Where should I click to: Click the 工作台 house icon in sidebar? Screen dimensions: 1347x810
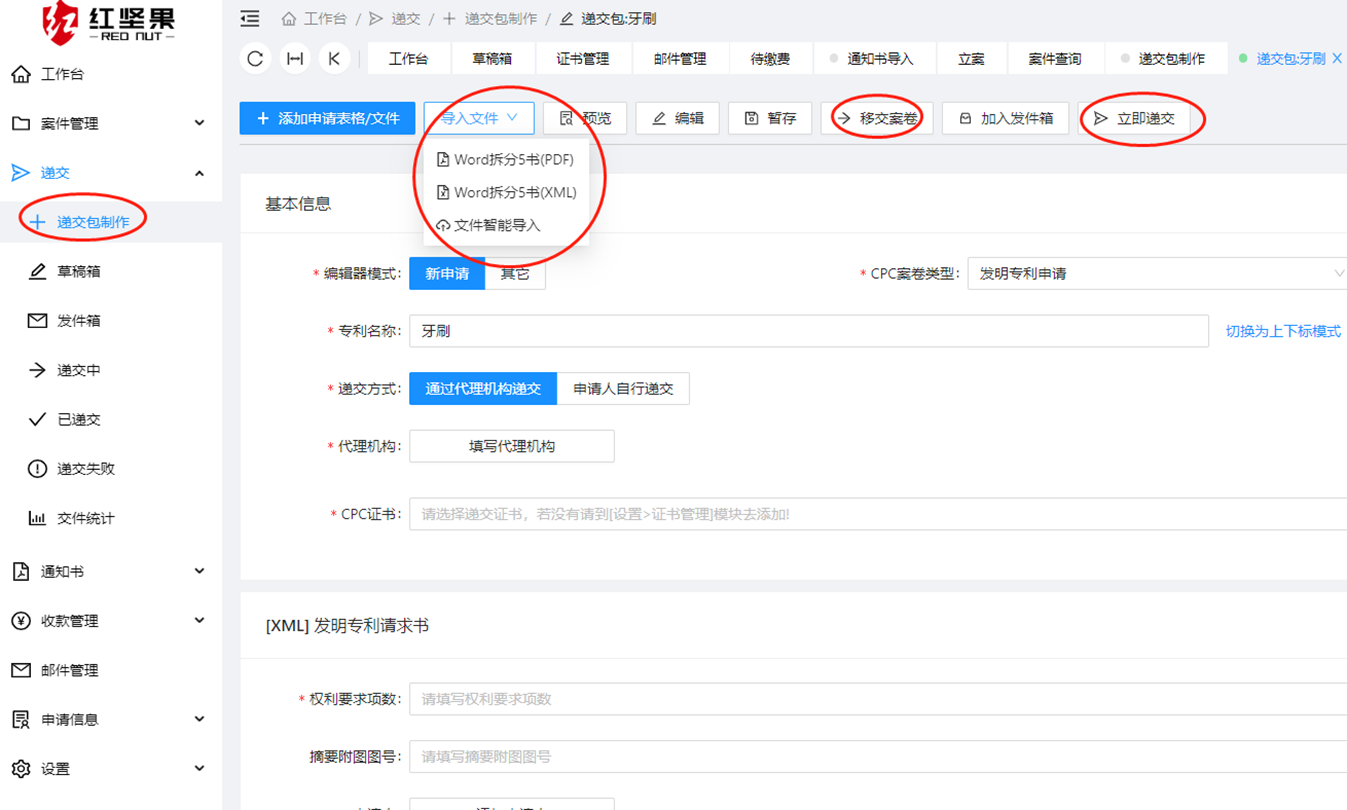click(21, 74)
